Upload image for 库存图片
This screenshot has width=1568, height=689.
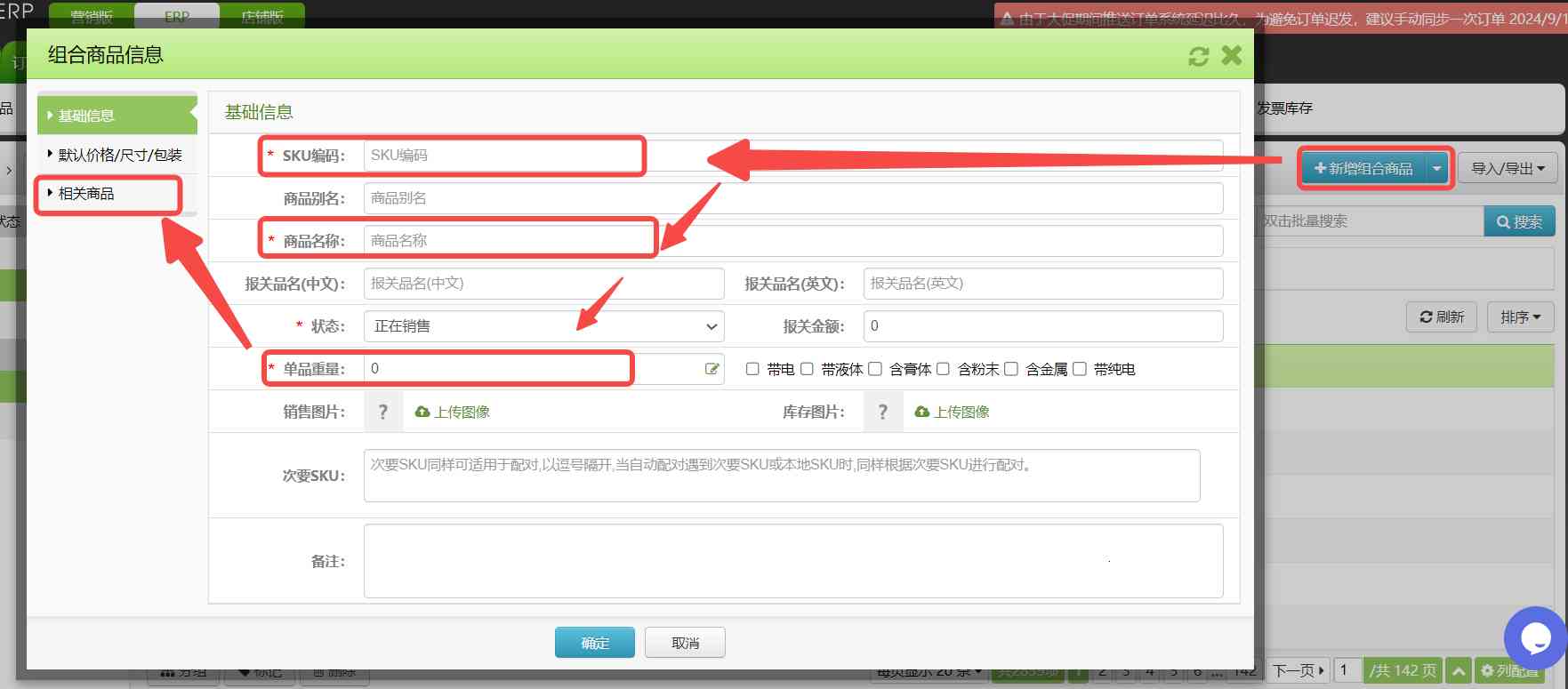(x=953, y=412)
